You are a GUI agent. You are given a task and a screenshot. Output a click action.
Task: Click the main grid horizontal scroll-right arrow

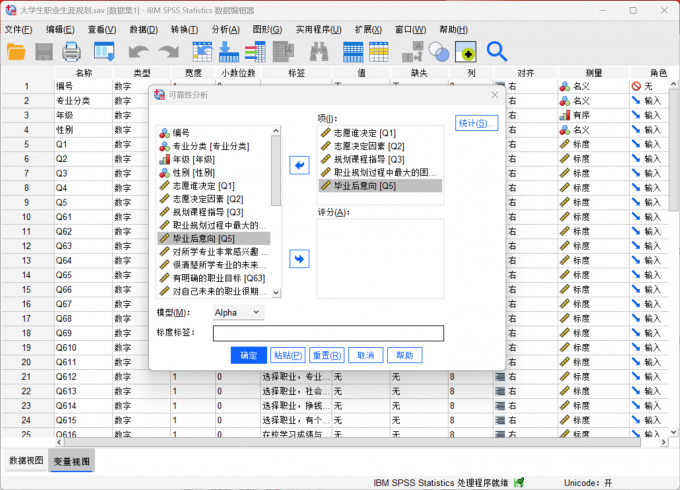(664, 442)
